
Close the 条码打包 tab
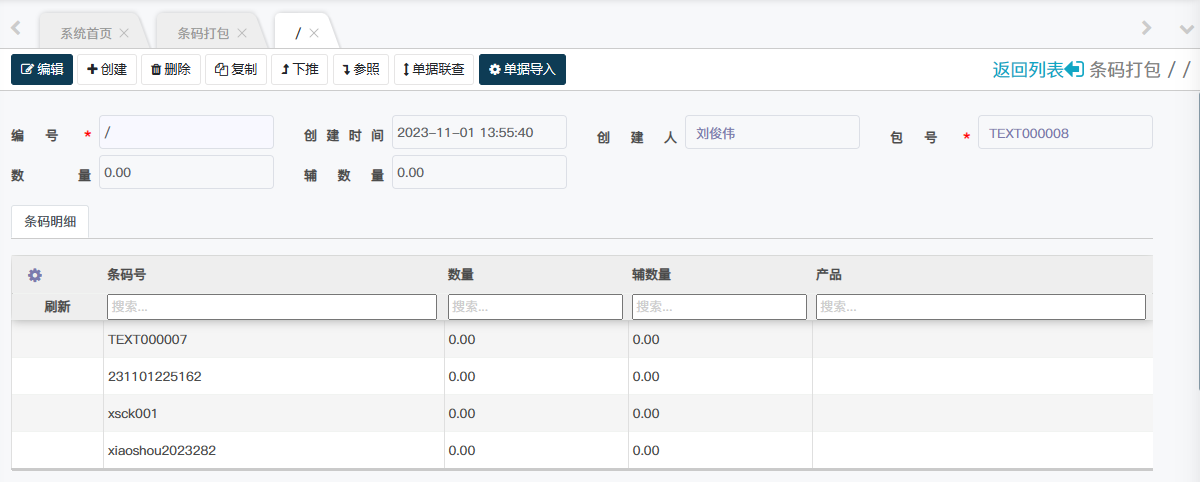coord(242,33)
